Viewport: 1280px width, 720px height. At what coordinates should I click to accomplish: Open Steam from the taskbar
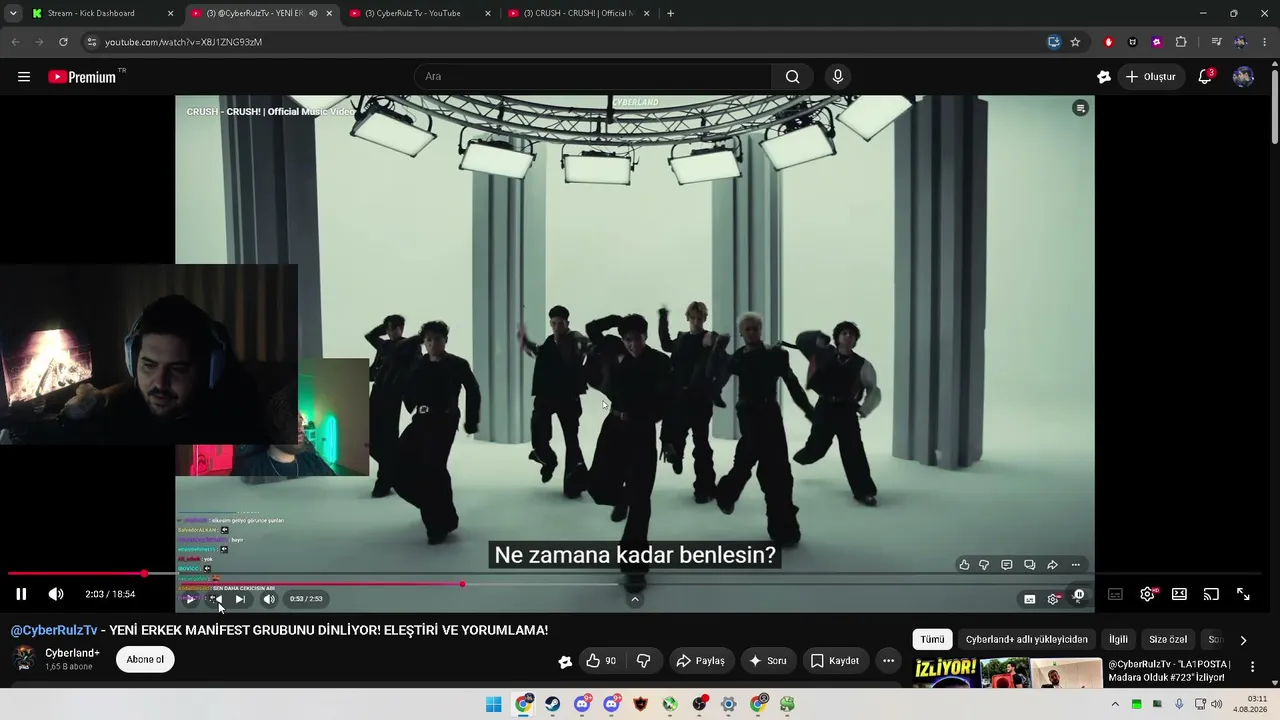552,704
